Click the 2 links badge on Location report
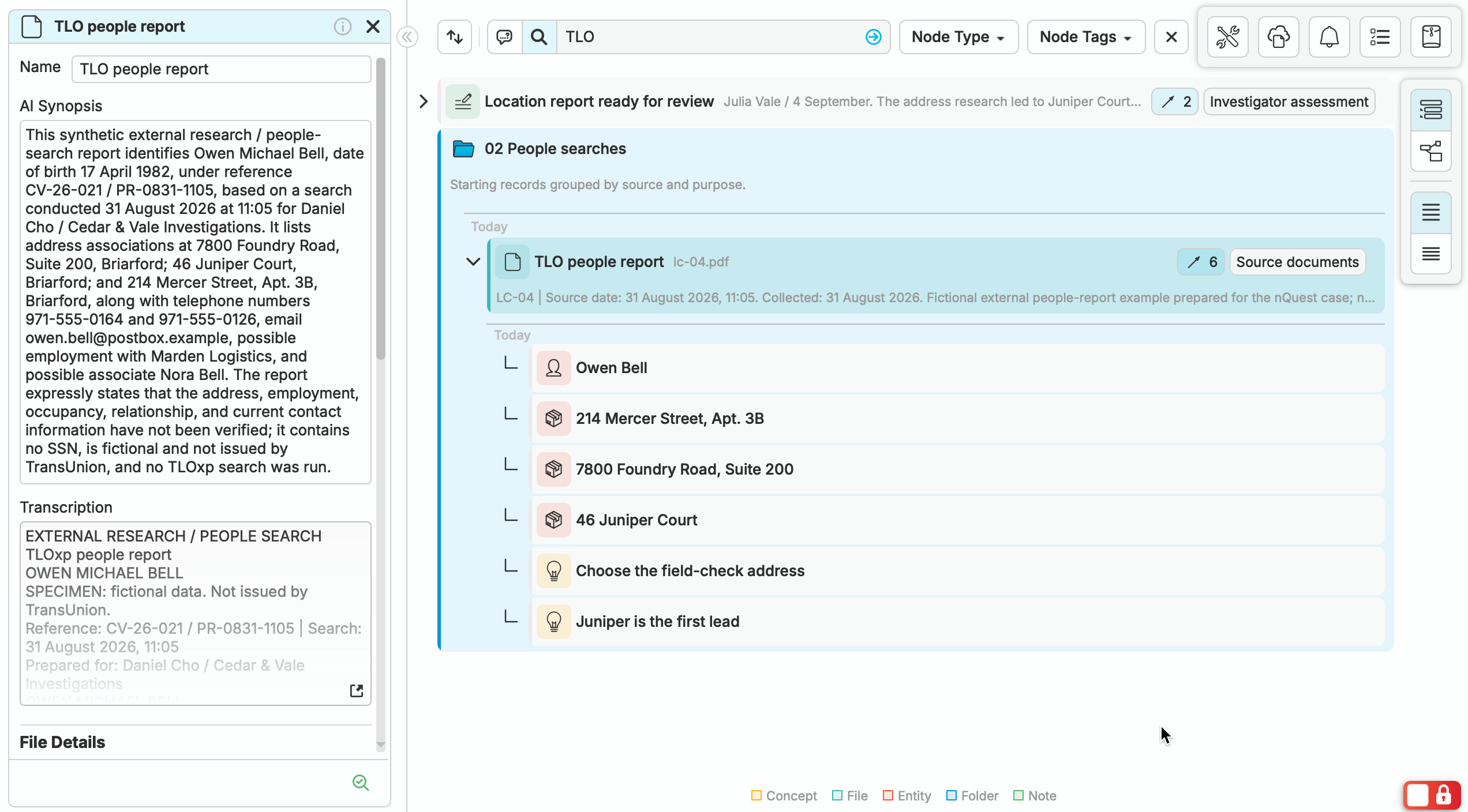This screenshot has width=1468, height=812. click(1175, 101)
